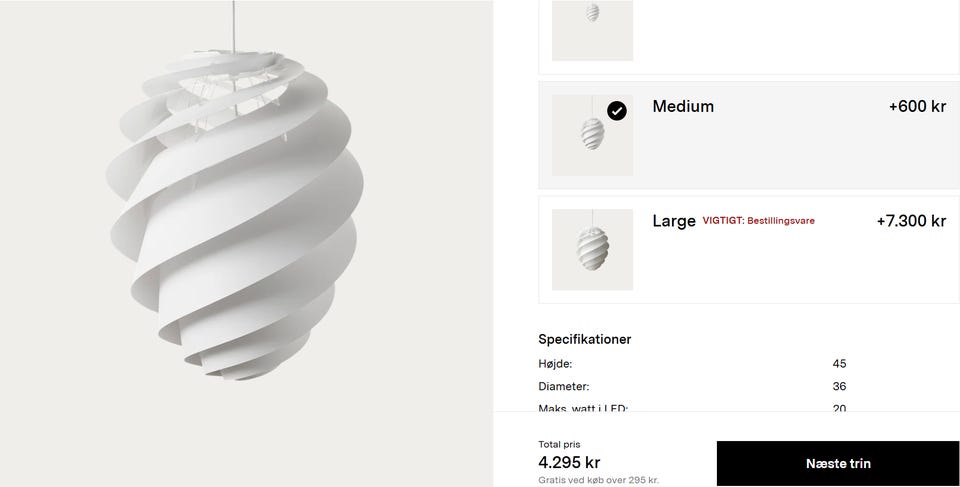Click the Gratis ved køb over 295 kr. text

pos(598,480)
